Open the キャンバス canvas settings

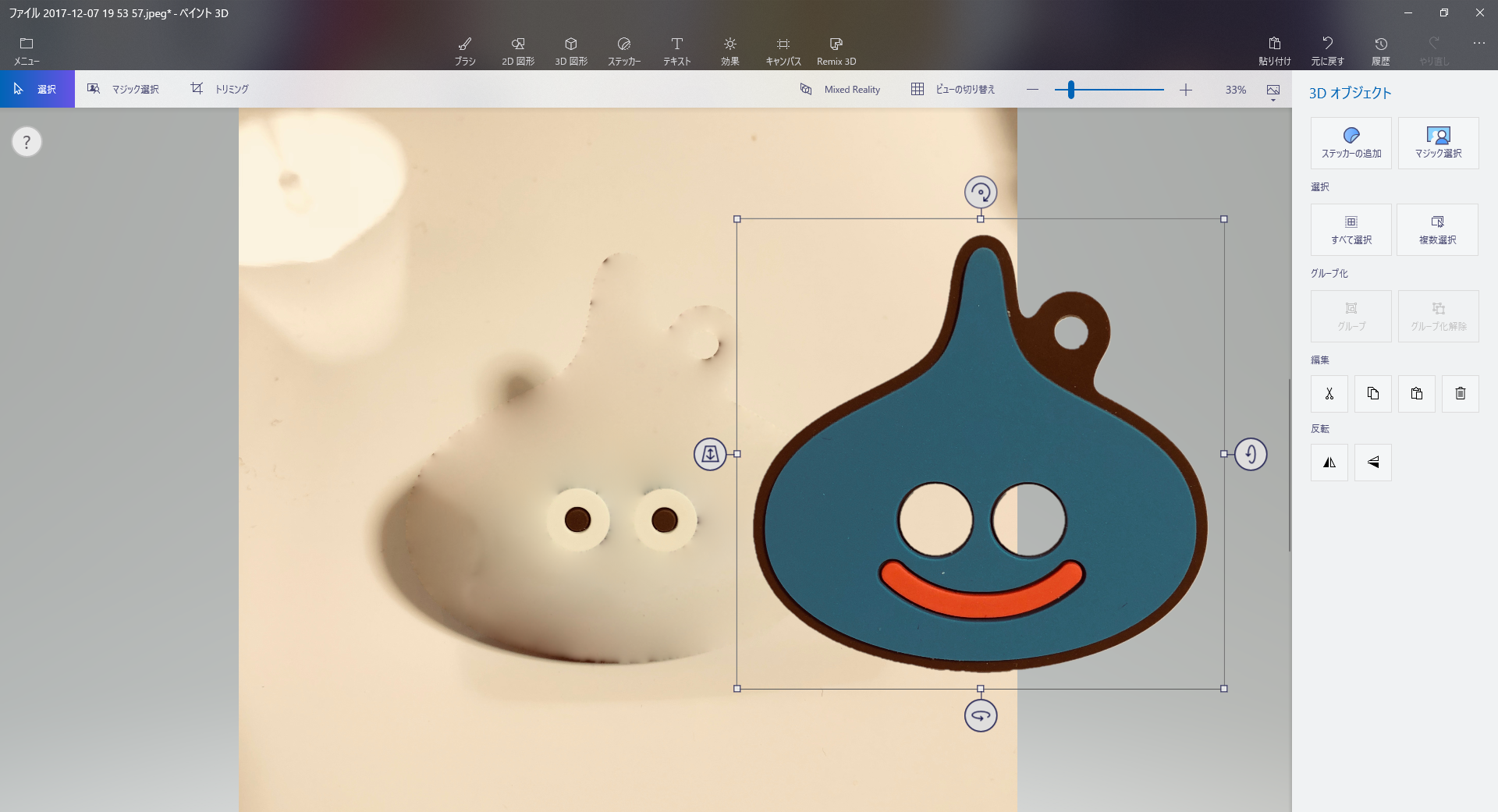(x=783, y=51)
